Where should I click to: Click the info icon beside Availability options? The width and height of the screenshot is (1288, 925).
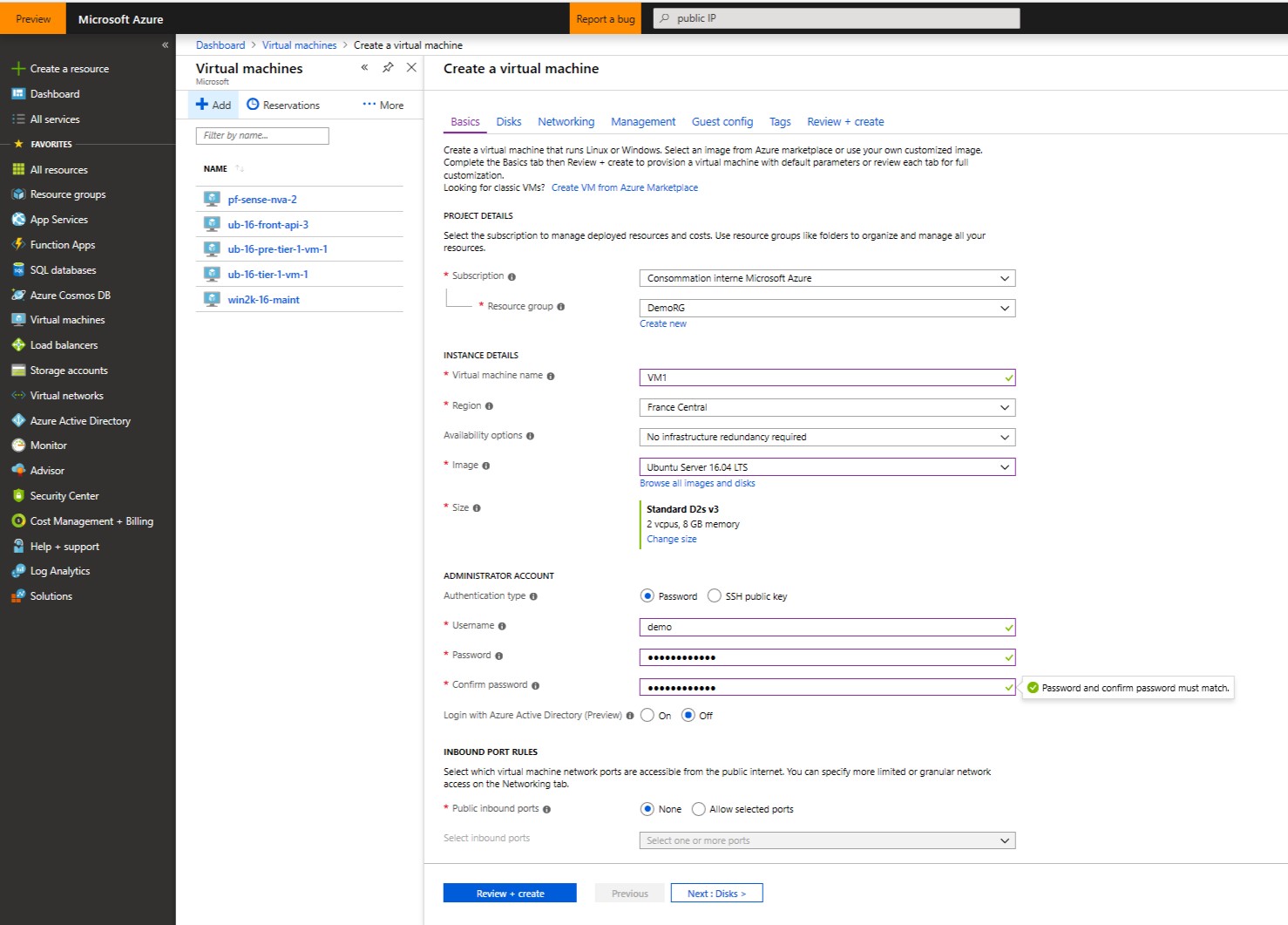click(530, 436)
